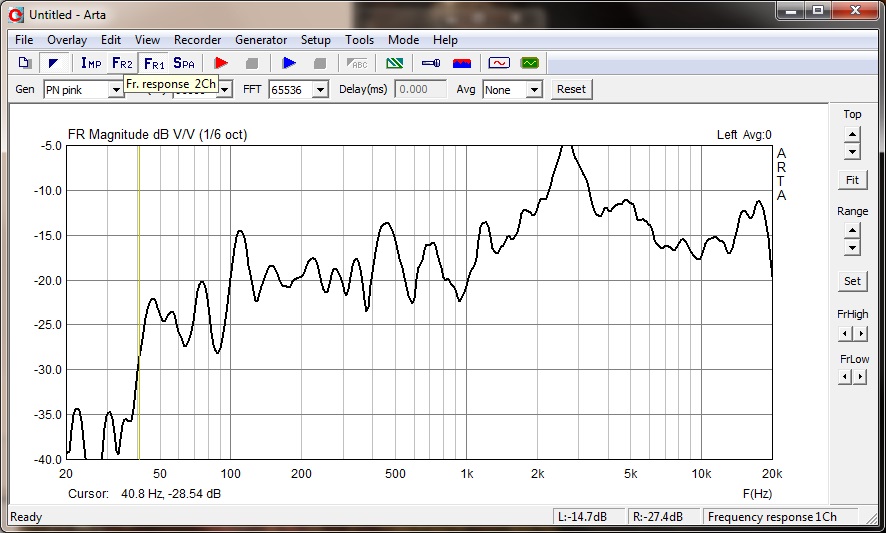Click the green striped toolbar icon
886x533 pixels.
pyautogui.click(x=394, y=63)
